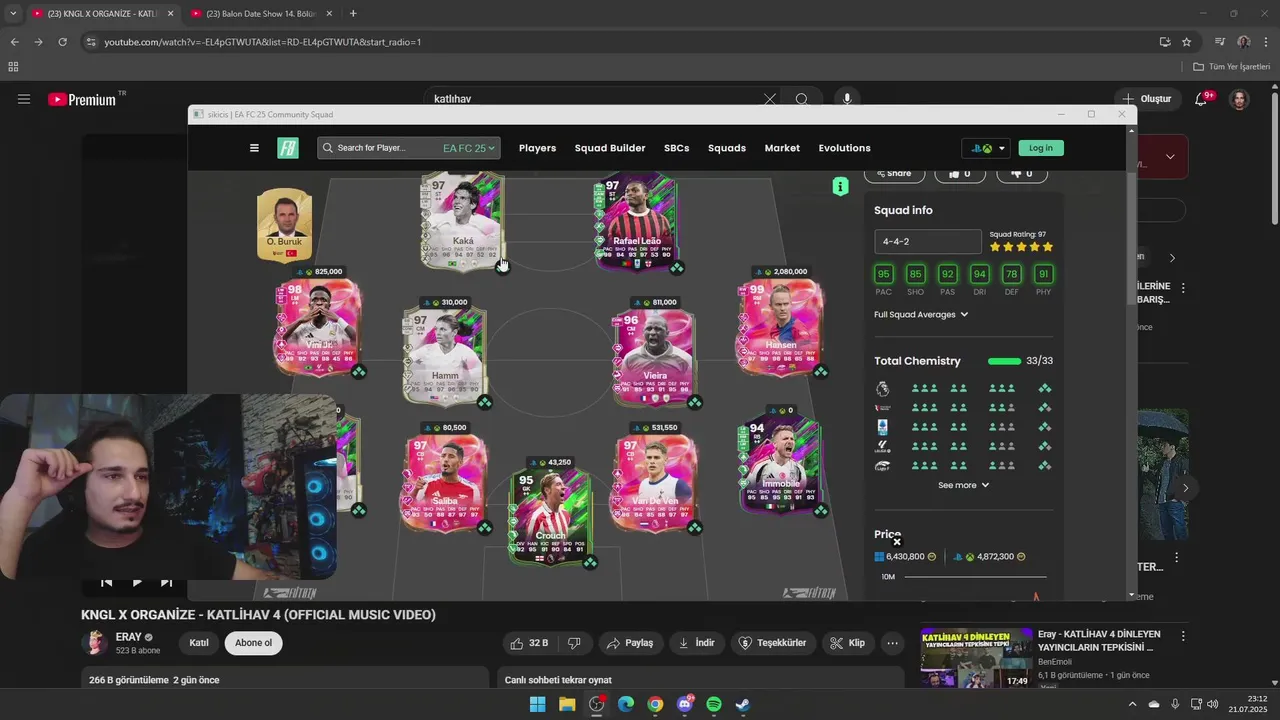Open YouTube guide menu icon
This screenshot has width=1280, height=720.
coord(24,99)
